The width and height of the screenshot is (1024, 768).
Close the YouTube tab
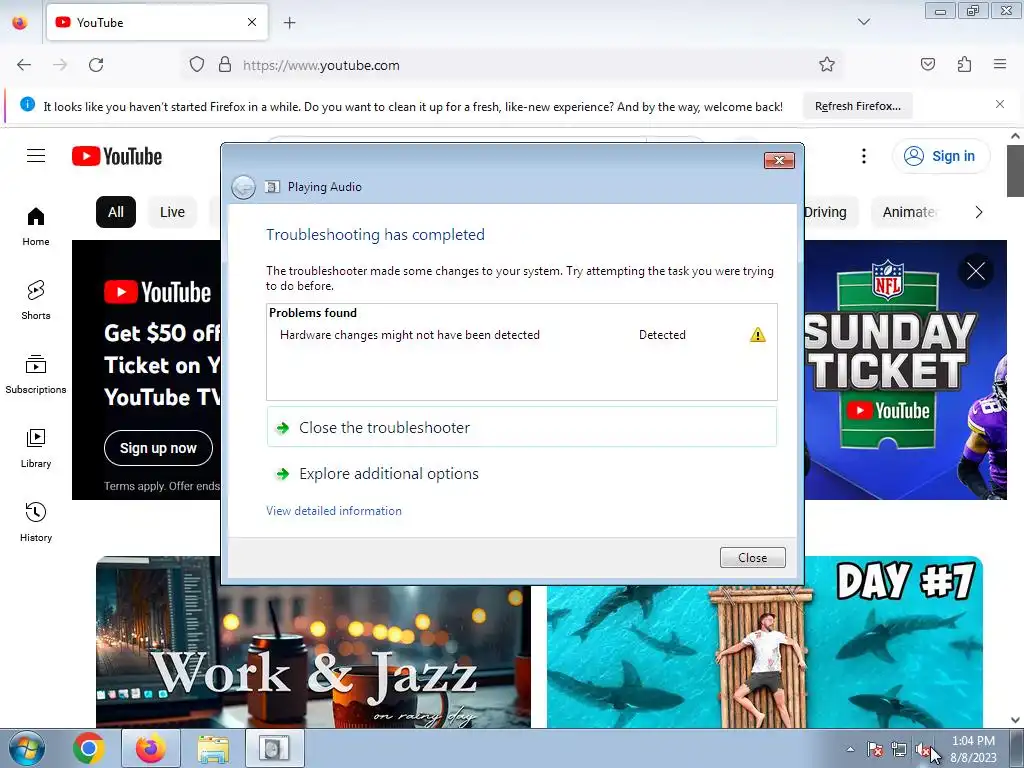pos(251,22)
